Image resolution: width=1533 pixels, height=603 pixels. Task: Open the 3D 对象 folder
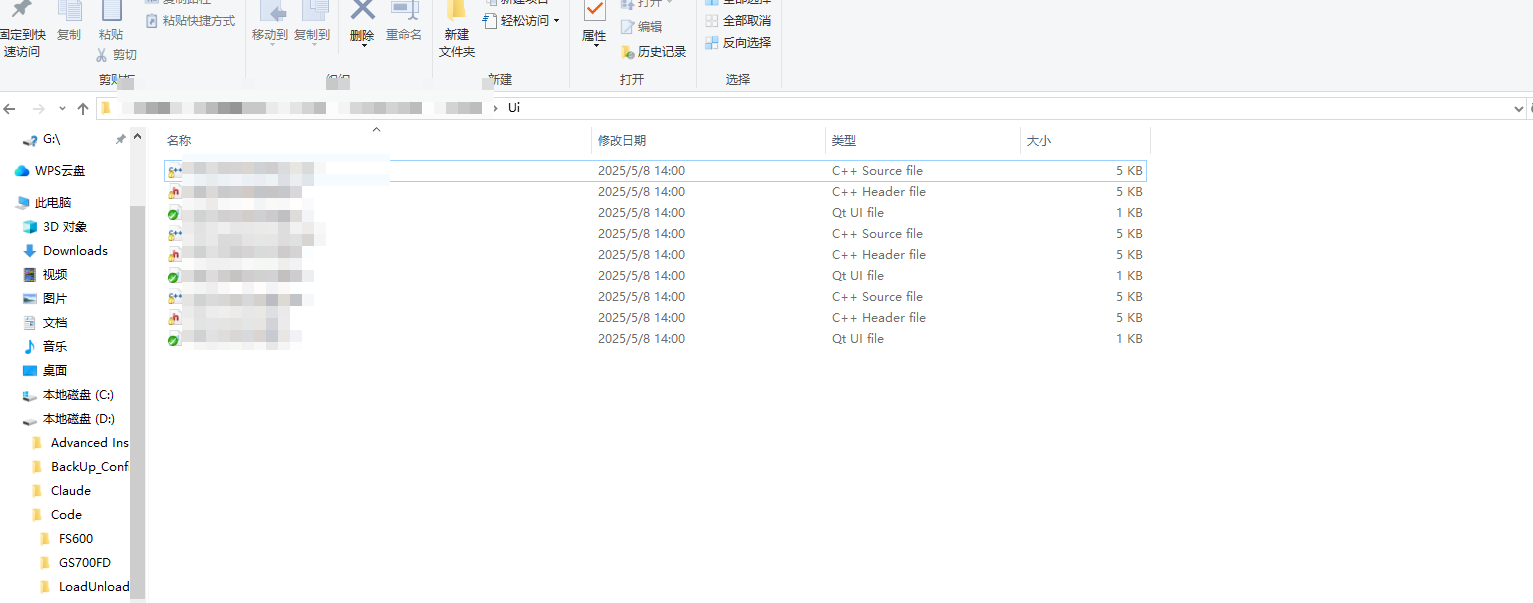click(56, 227)
